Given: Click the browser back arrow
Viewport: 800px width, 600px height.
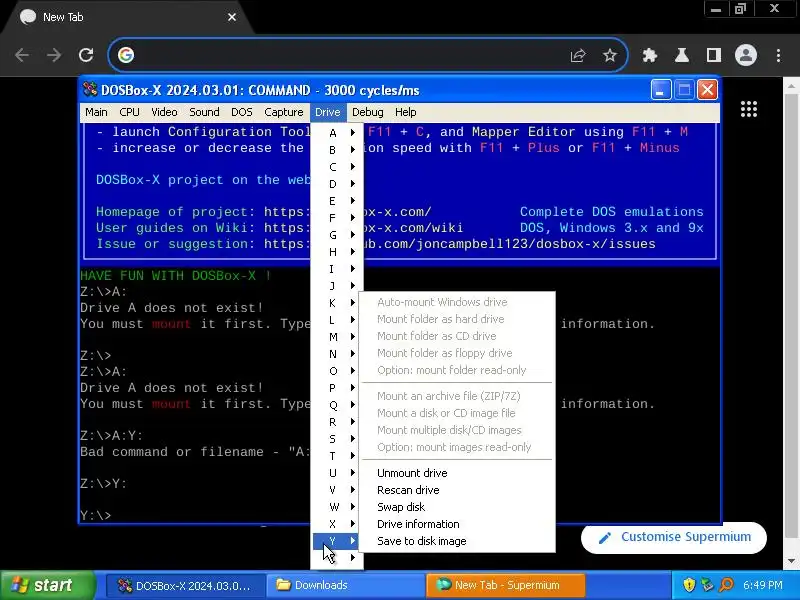Looking at the screenshot, I should point(22,55).
